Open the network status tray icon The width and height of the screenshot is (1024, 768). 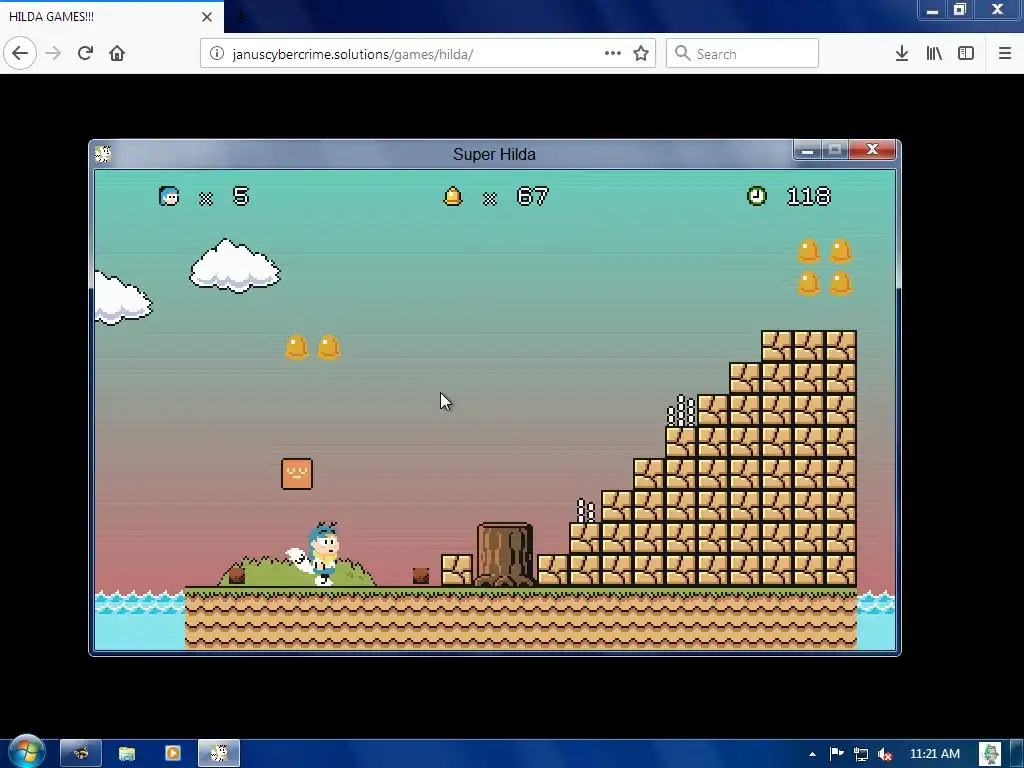click(x=861, y=754)
